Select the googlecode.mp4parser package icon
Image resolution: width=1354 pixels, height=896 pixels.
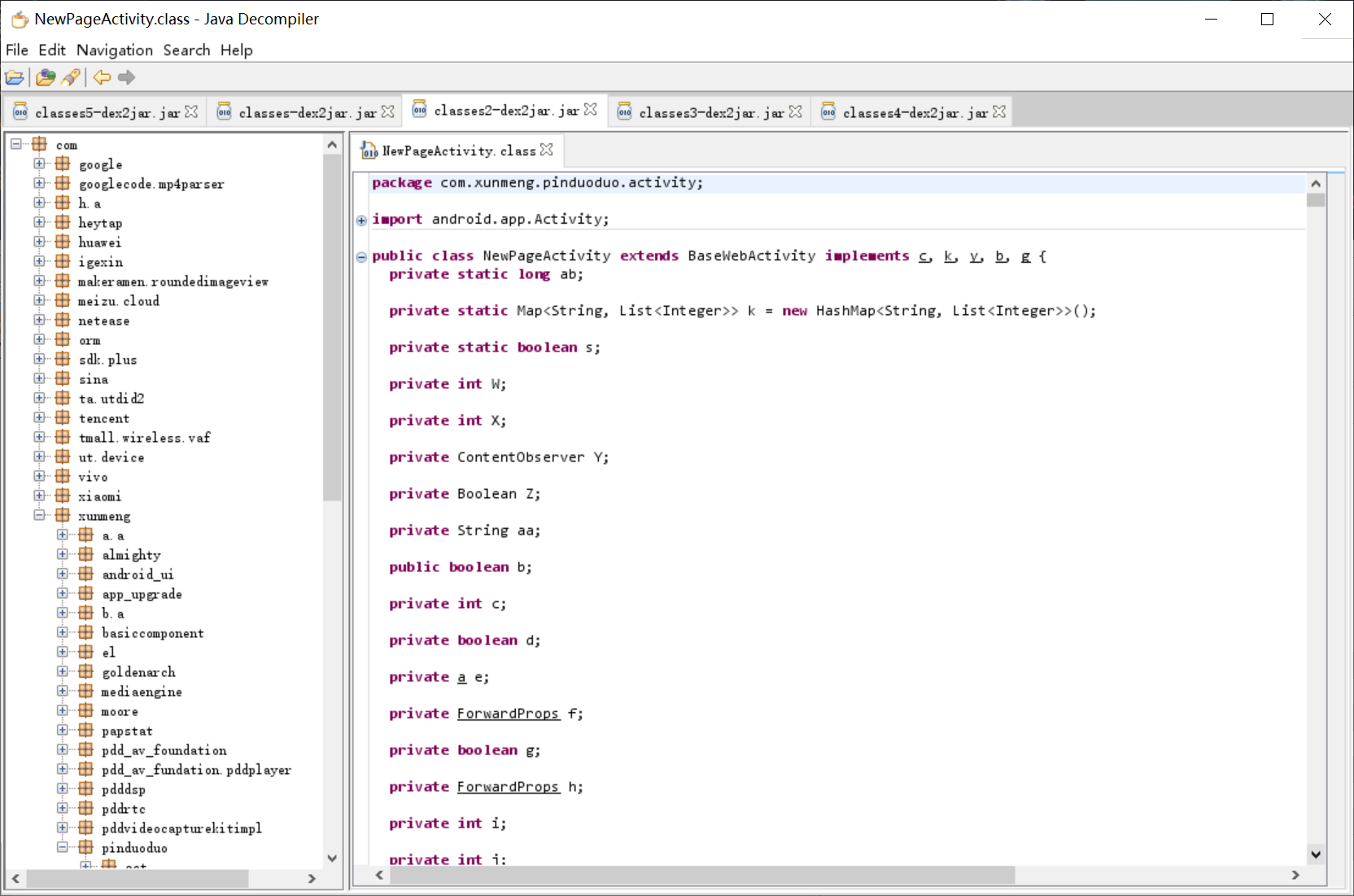click(x=63, y=183)
